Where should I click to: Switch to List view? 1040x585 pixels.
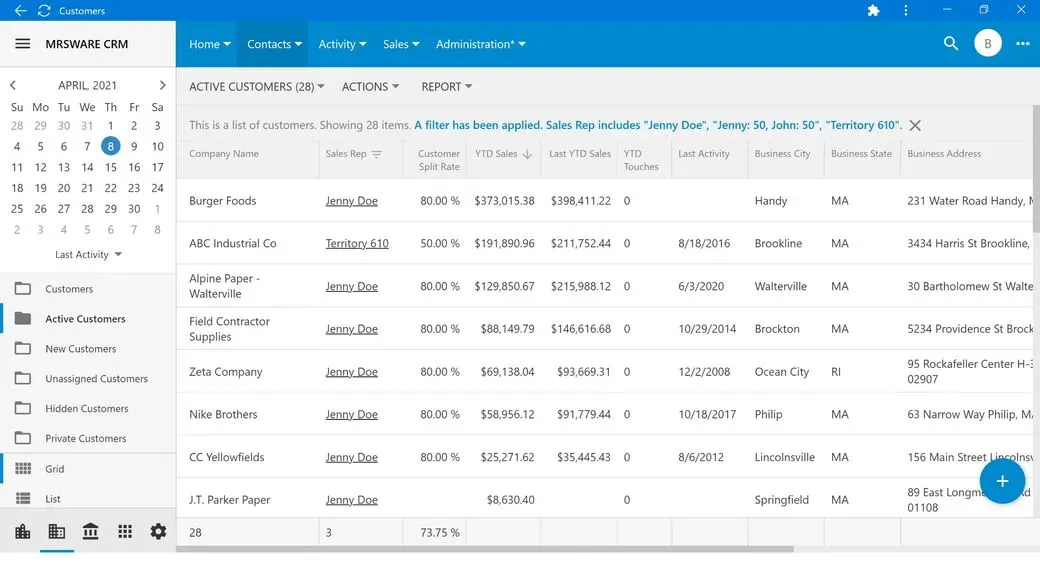(52, 499)
